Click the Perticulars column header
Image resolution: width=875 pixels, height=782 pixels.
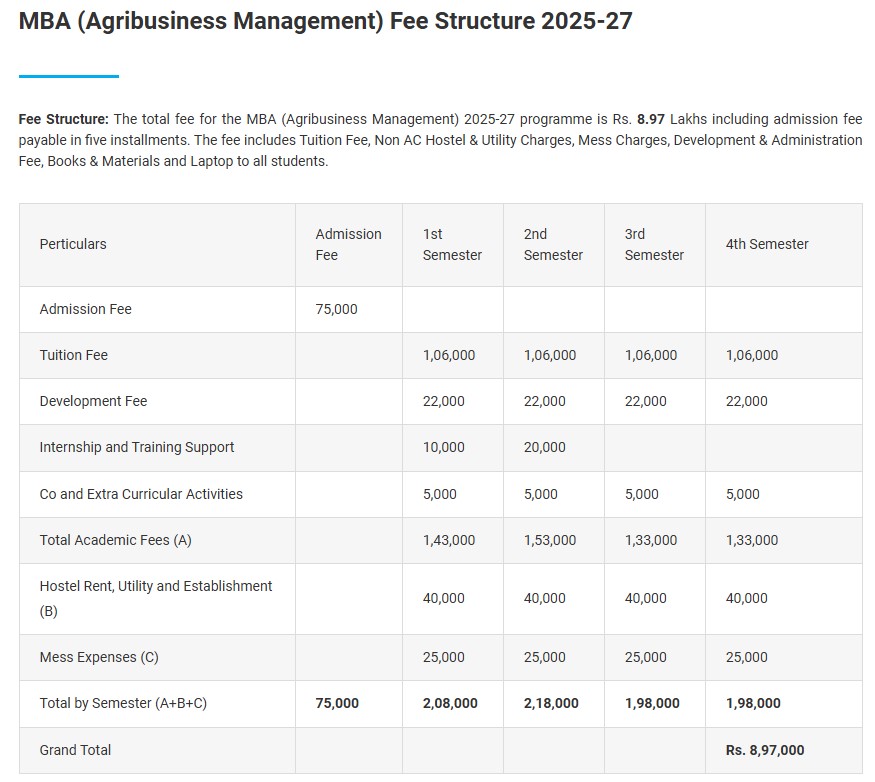[73, 244]
